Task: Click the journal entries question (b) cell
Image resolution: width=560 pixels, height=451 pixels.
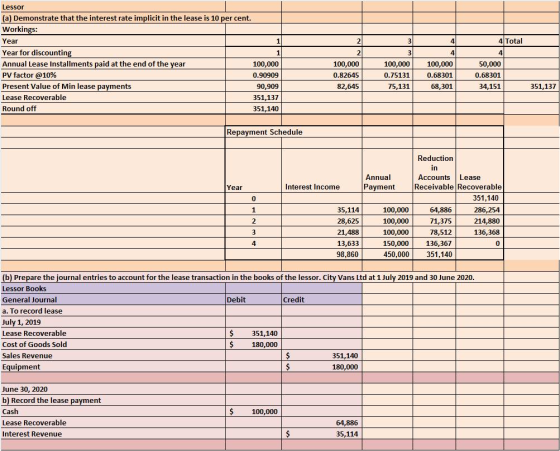Action: pos(239,277)
